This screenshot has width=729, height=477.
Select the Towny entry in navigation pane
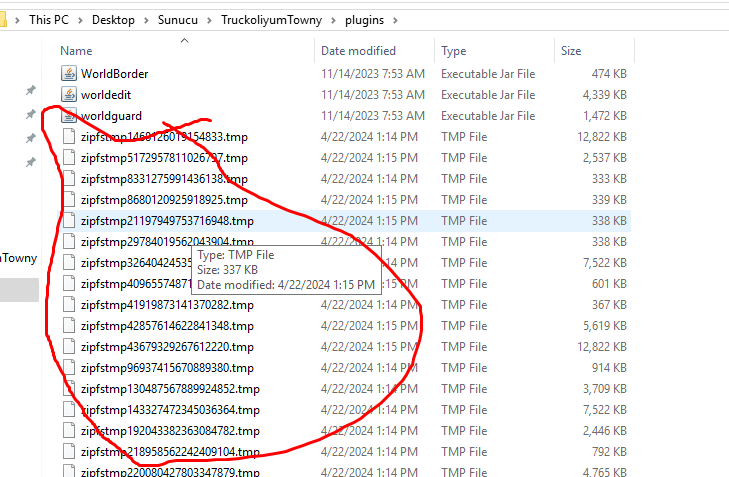click(x=19, y=258)
